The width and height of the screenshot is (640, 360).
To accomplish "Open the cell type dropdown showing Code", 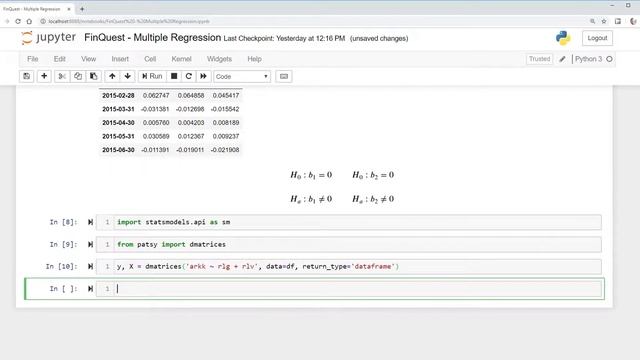I will point(242,76).
